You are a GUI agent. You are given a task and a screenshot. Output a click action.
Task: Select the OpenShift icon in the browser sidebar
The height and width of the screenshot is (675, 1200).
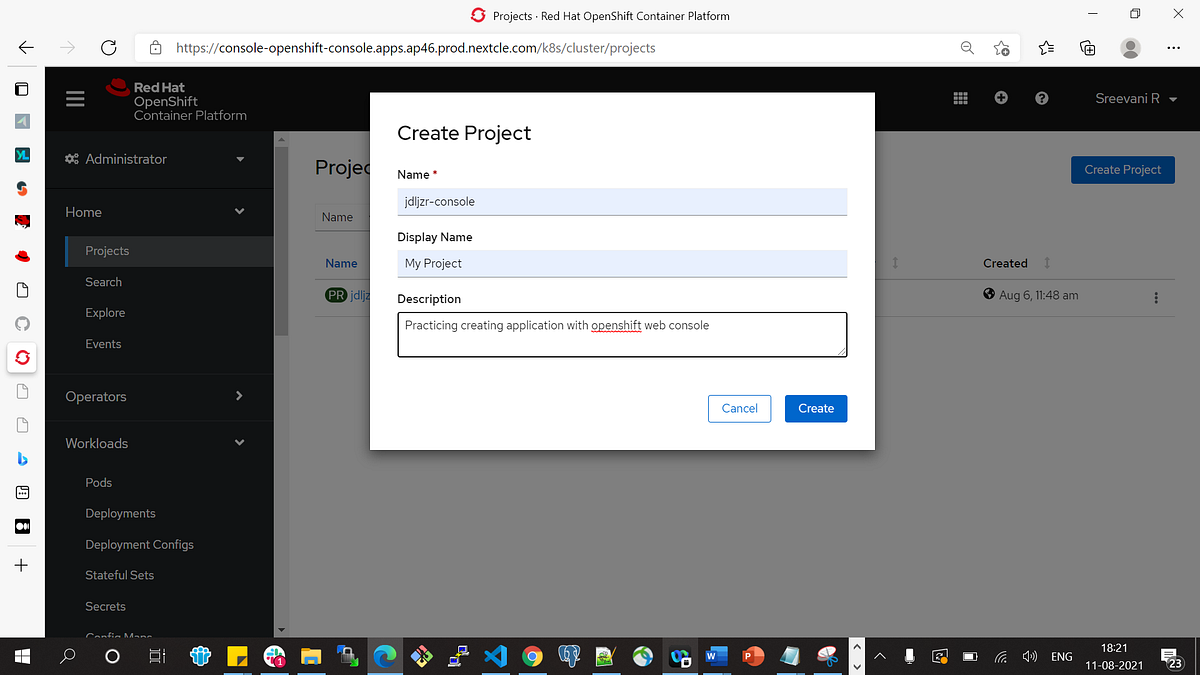[x=21, y=357]
